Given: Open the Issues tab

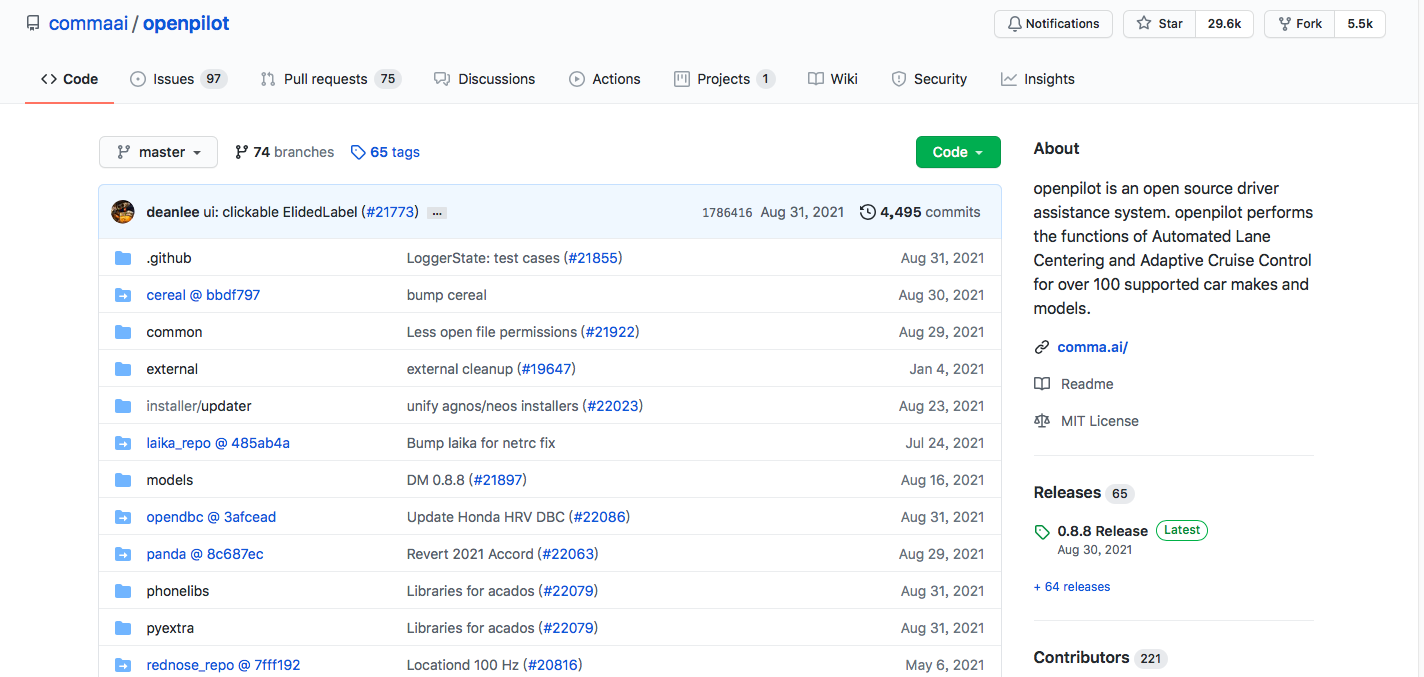Looking at the screenshot, I should pos(178,79).
